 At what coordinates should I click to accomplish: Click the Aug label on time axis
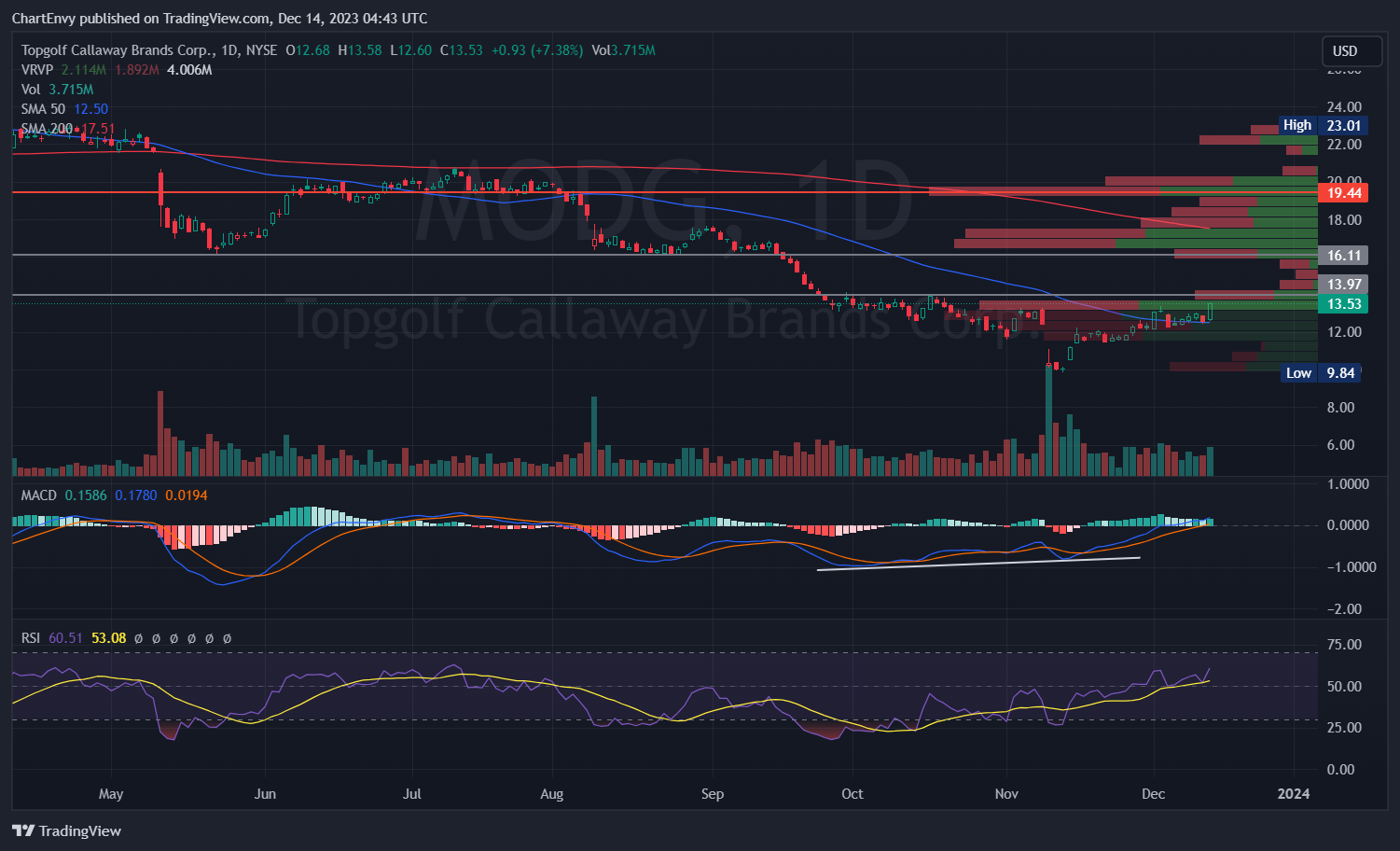pos(552,794)
